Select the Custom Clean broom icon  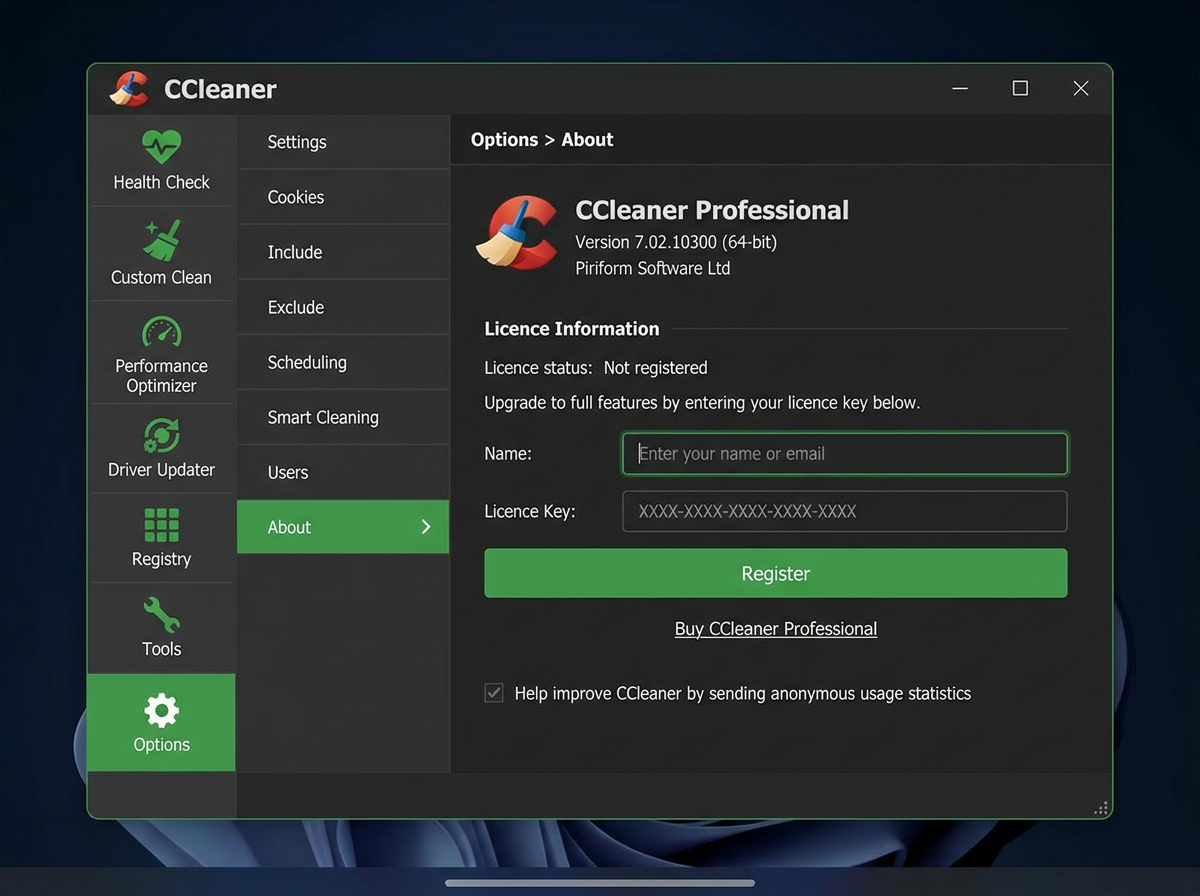click(x=161, y=240)
